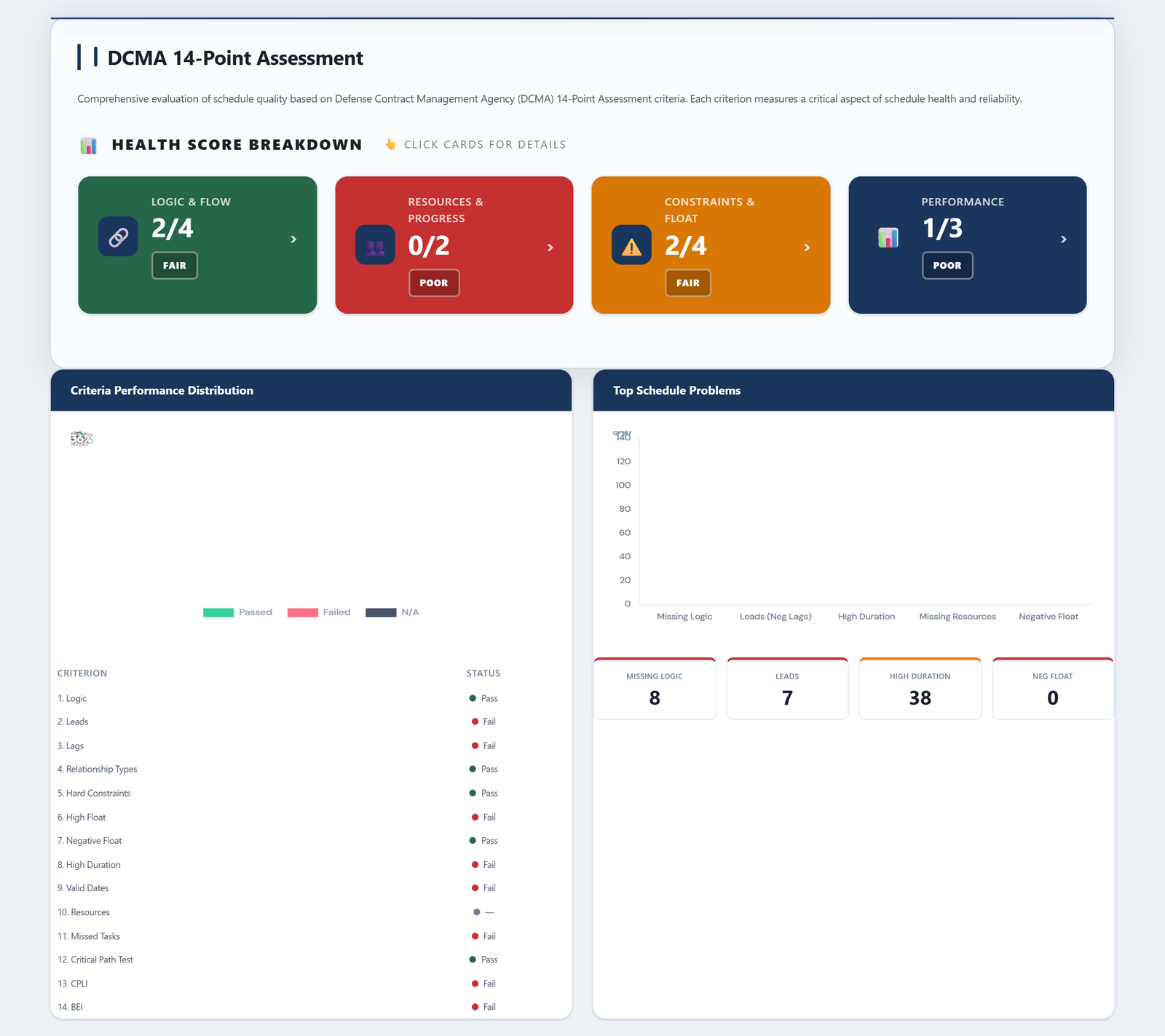Open the Missing Logic problem card showing 8
Image resolution: width=1165 pixels, height=1036 pixels.
coord(655,688)
